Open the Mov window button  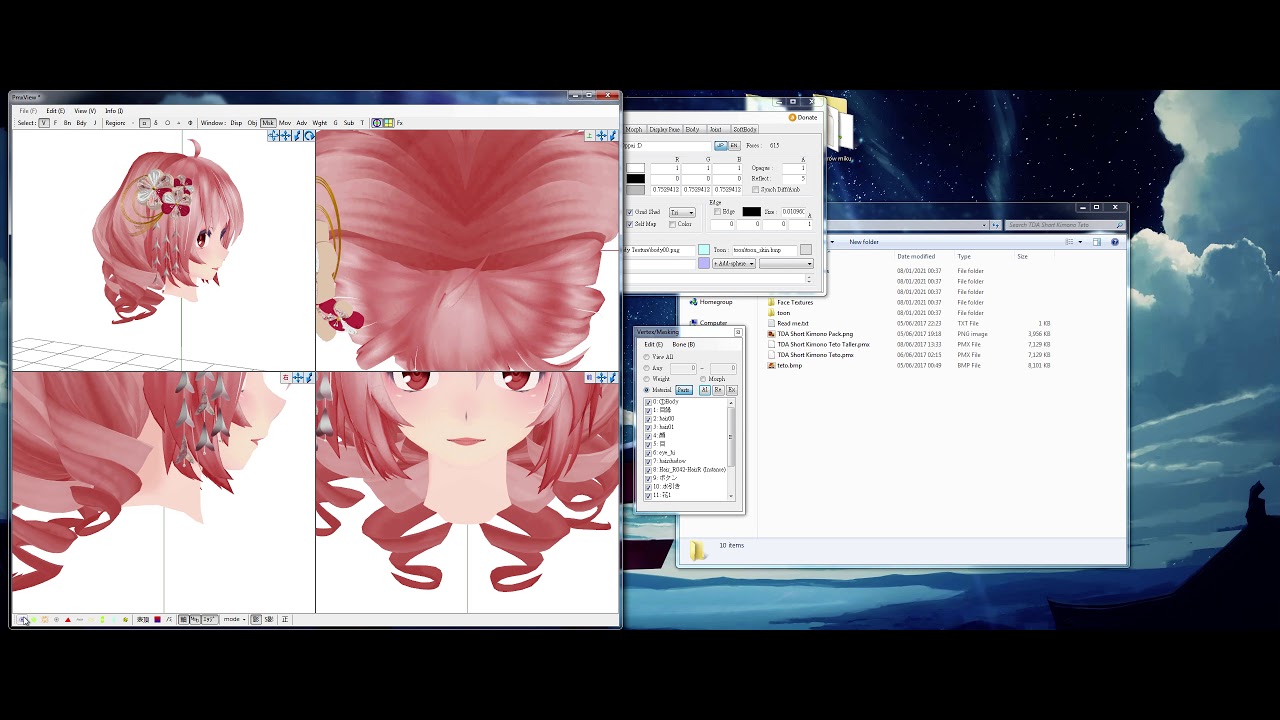click(x=285, y=123)
